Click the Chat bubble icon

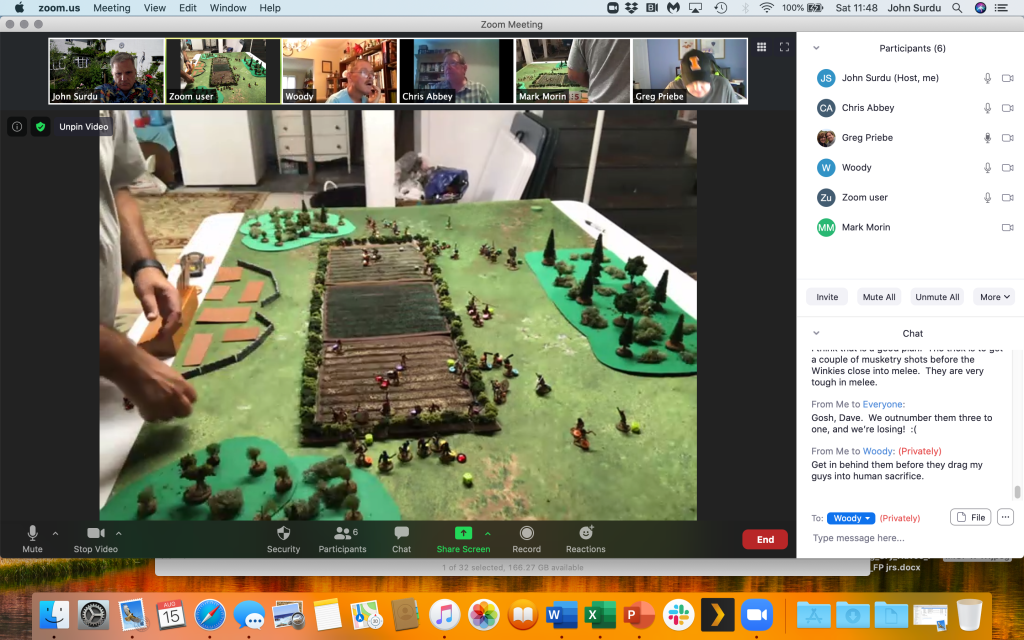tap(401, 534)
